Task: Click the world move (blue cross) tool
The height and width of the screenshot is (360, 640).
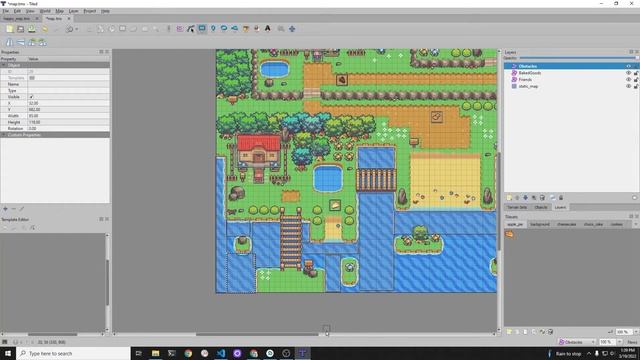Action: pos(292,29)
